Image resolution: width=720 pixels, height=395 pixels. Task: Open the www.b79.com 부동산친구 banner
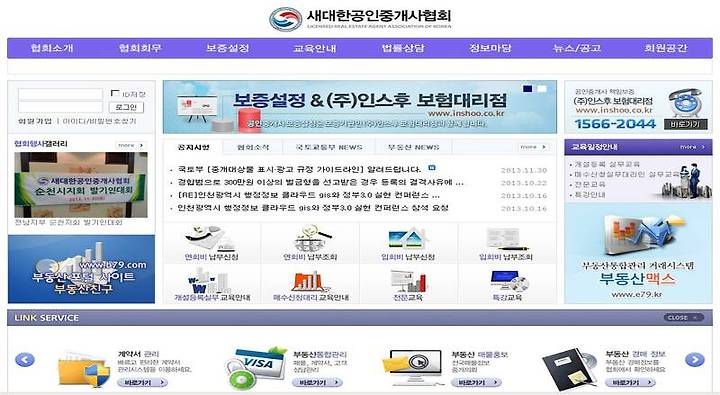click(x=81, y=269)
